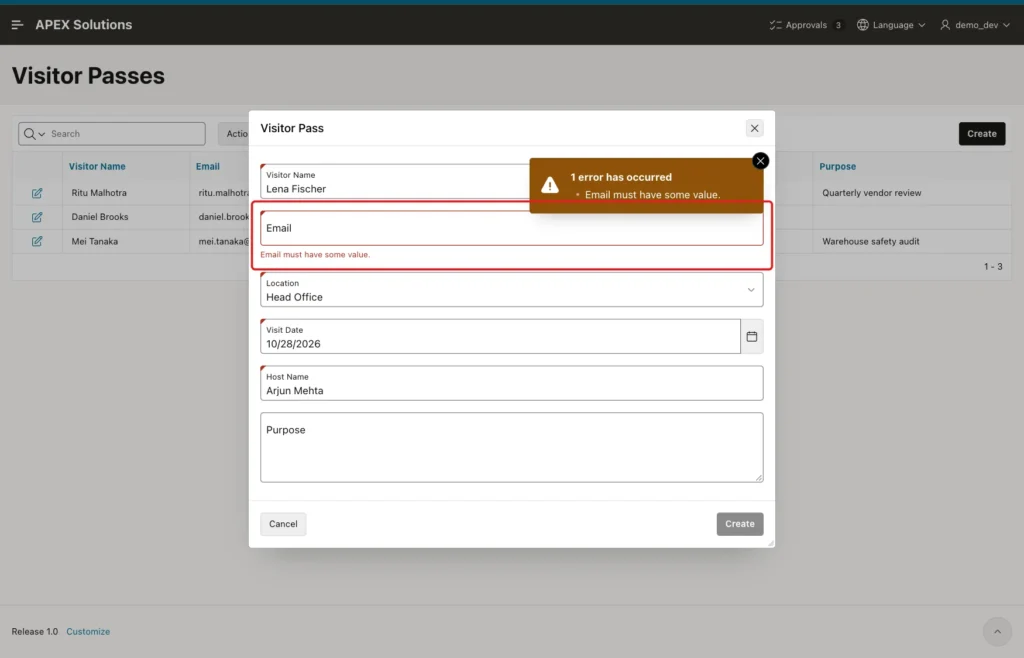Image resolution: width=1024 pixels, height=658 pixels.
Task: Sort by the Email column header
Action: (x=208, y=166)
